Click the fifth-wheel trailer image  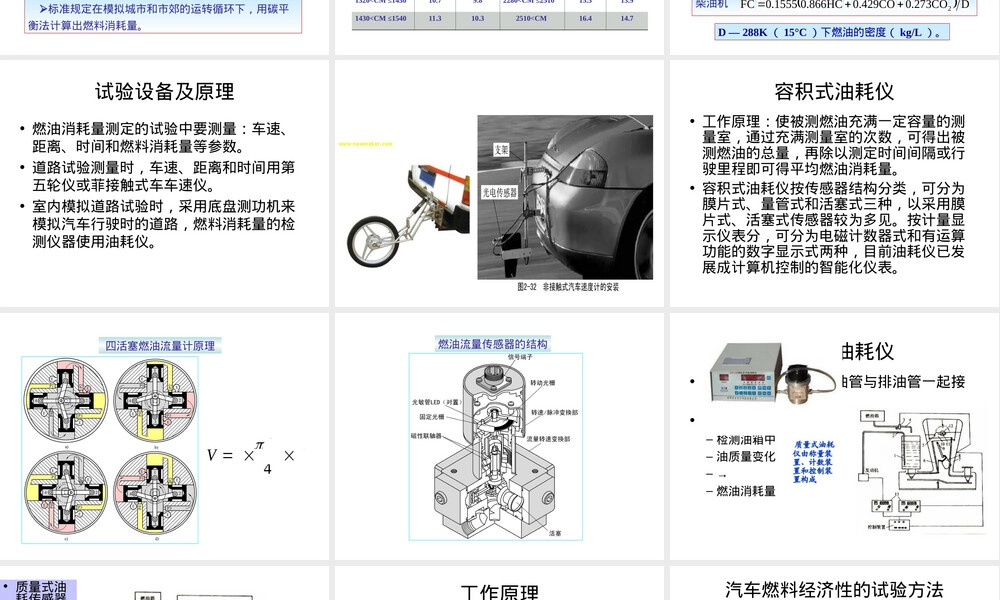pyautogui.click(x=408, y=216)
